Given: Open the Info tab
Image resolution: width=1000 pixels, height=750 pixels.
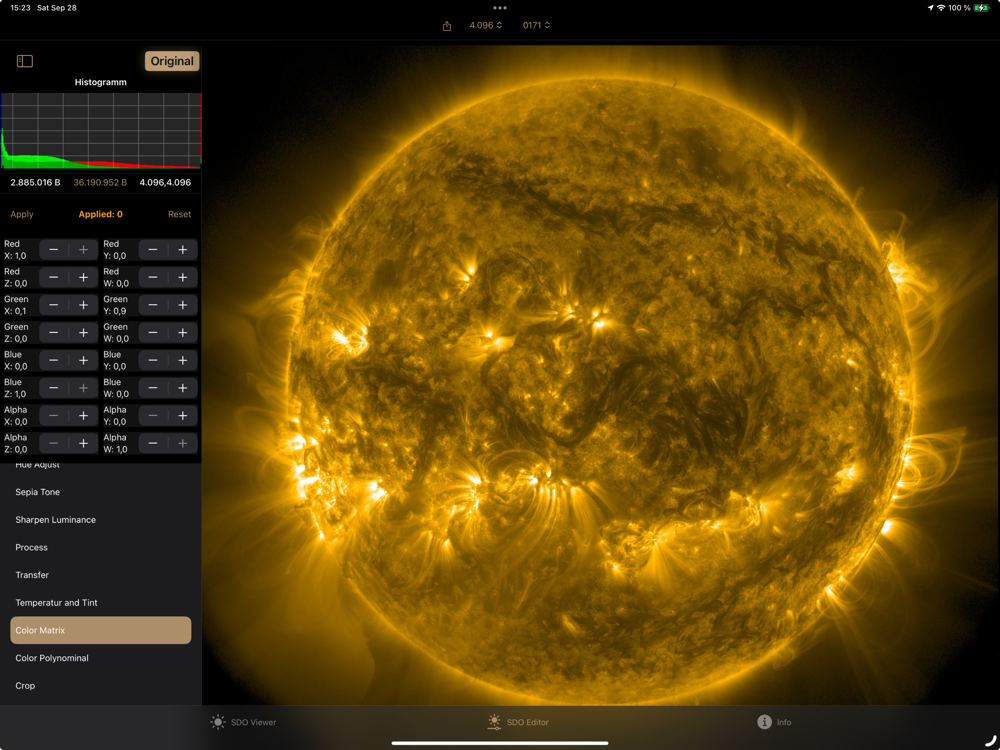Looking at the screenshot, I should point(774,722).
